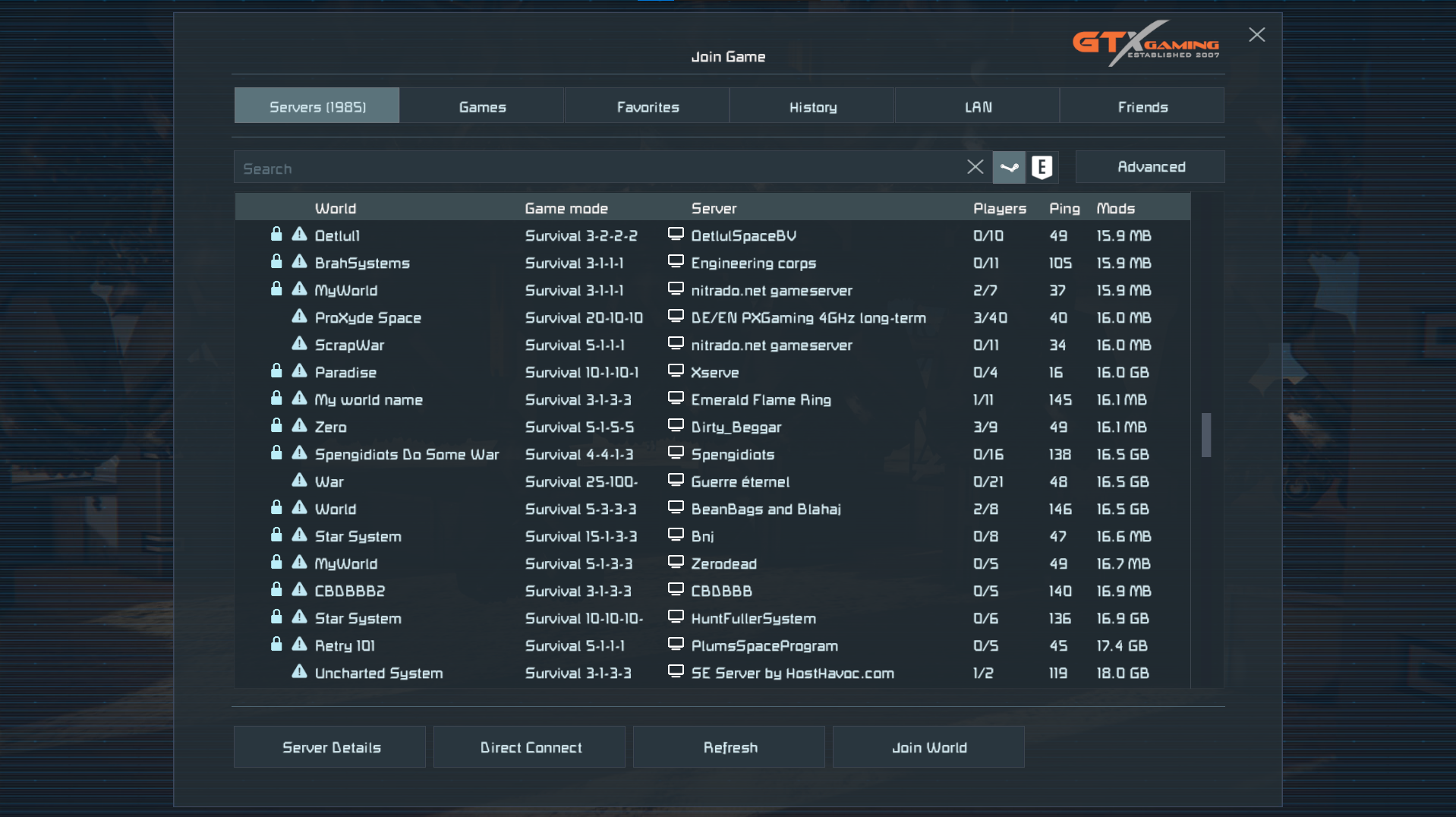
Task: Select the Zerodead server entry
Action: click(723, 563)
